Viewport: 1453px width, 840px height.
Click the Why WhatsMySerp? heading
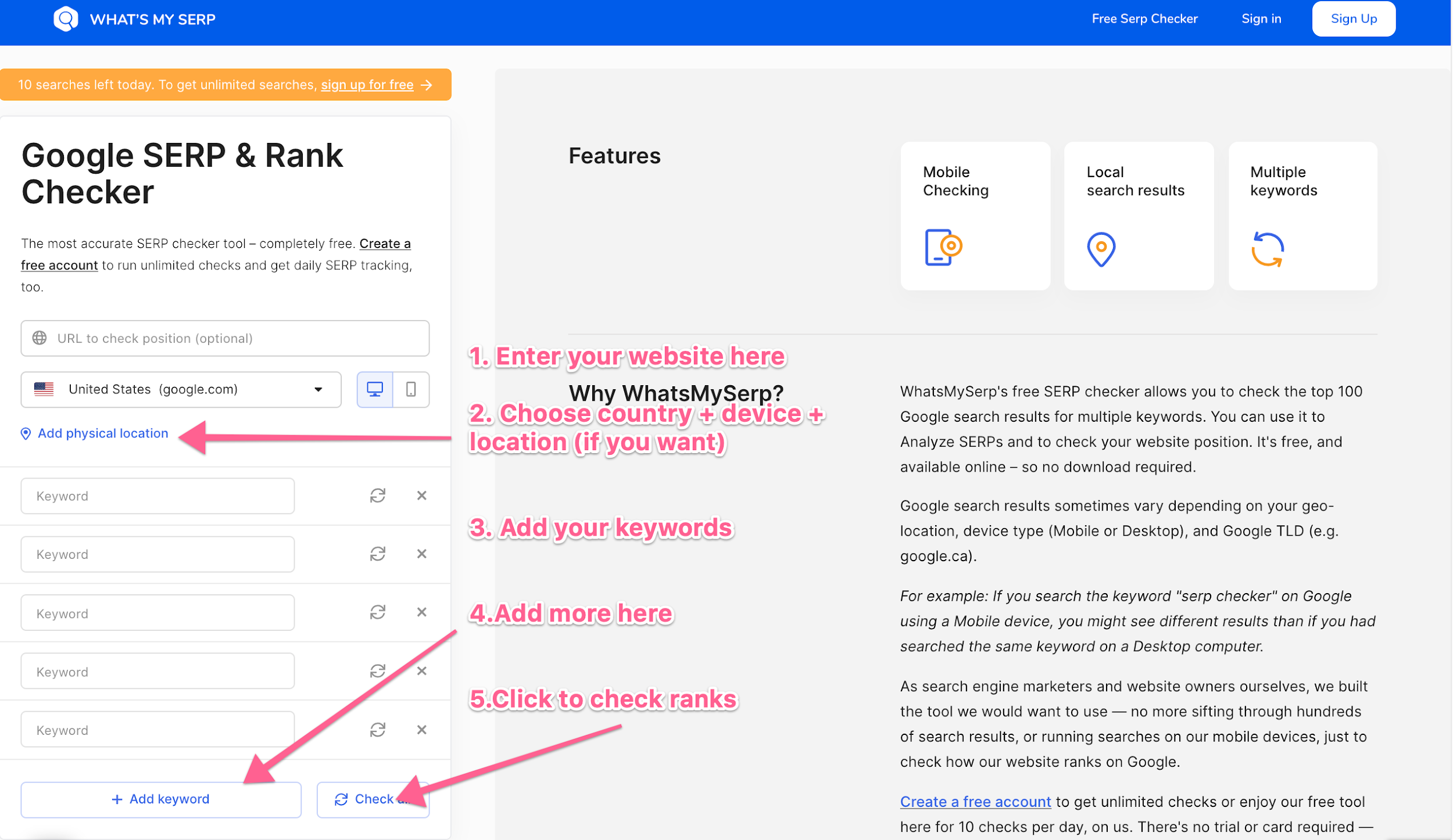[676, 394]
